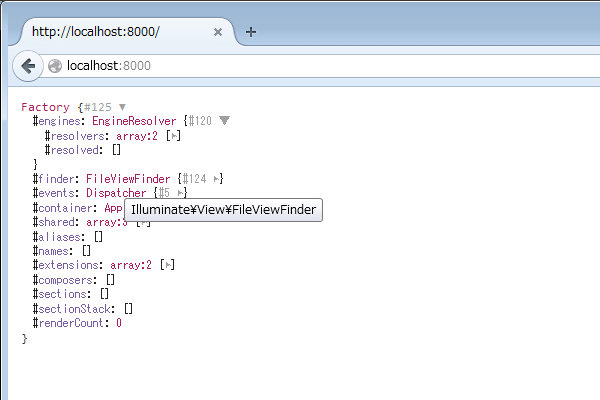Expand the Dispatcher #5 object
Image resolution: width=600 pixels, height=400 pixels.
pos(180,193)
